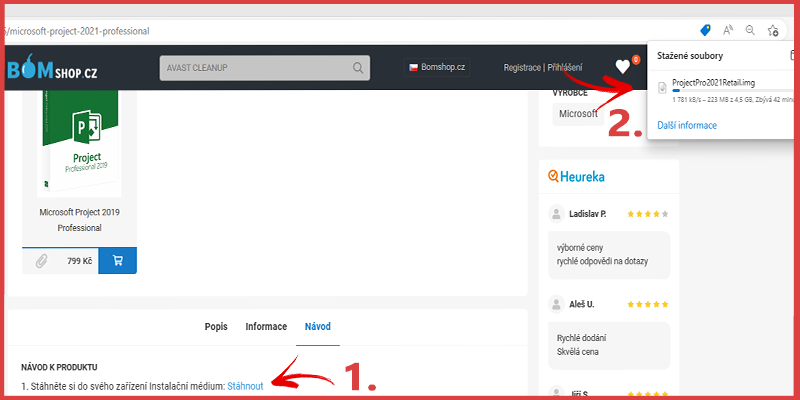Click the Přihlášení link
800x400 pixels.
click(x=565, y=67)
